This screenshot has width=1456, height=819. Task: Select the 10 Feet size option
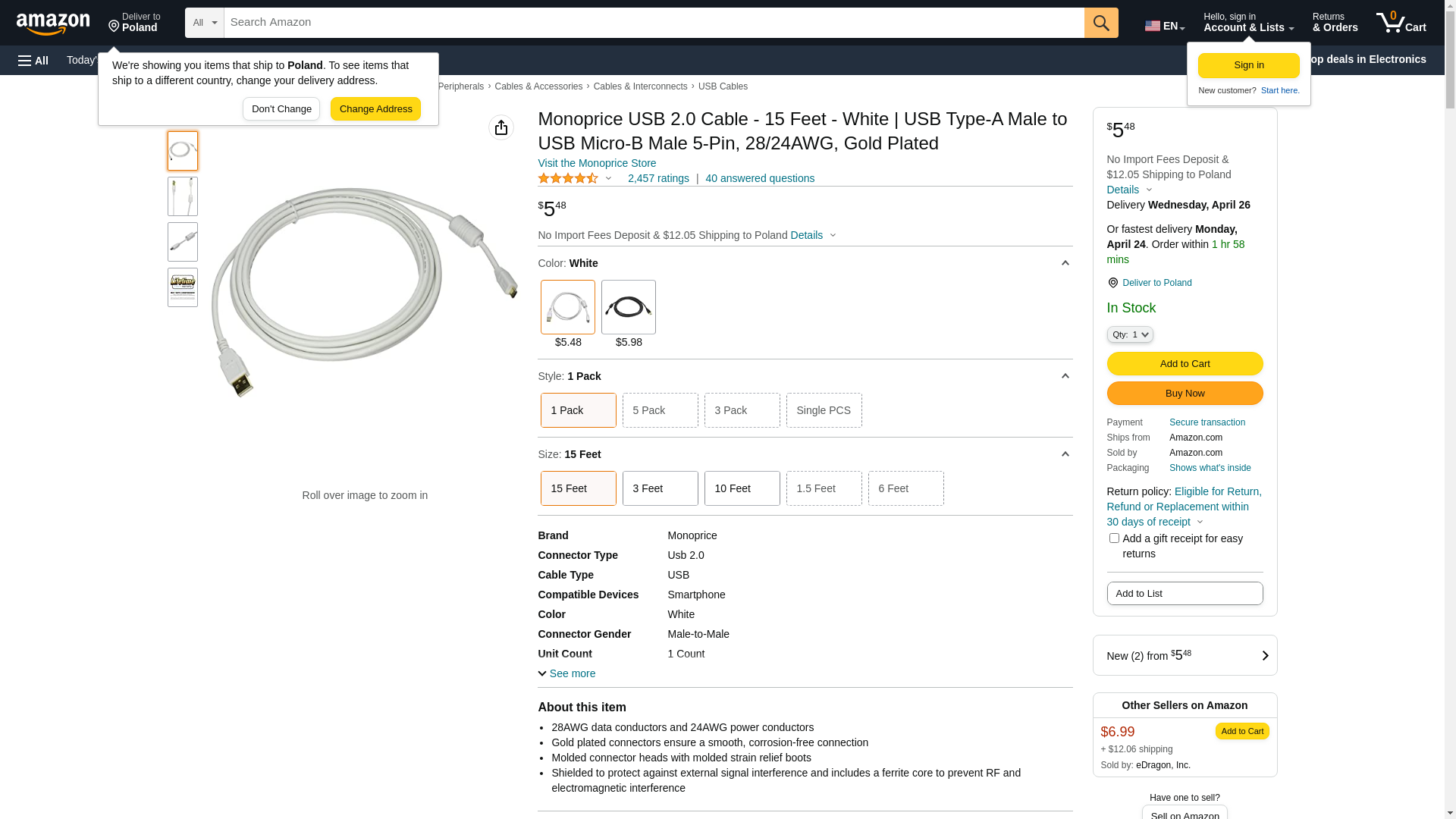[742, 488]
